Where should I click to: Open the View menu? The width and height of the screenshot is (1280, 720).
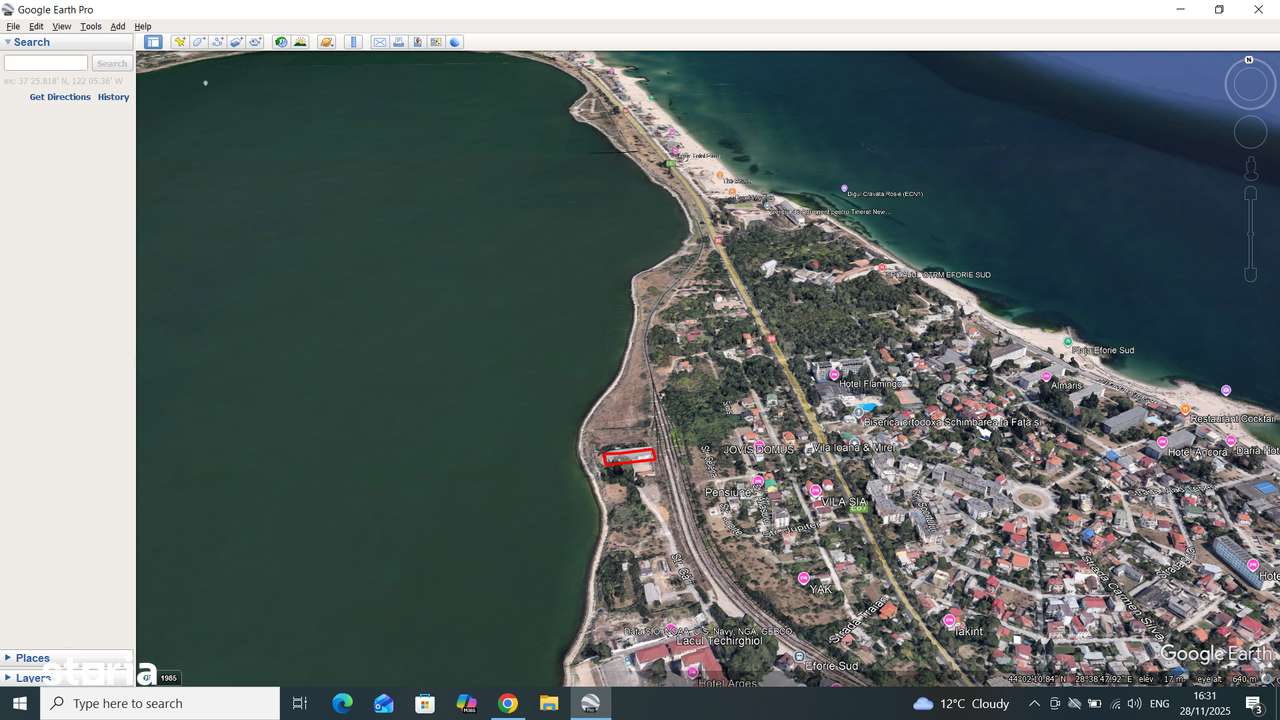coord(61,26)
